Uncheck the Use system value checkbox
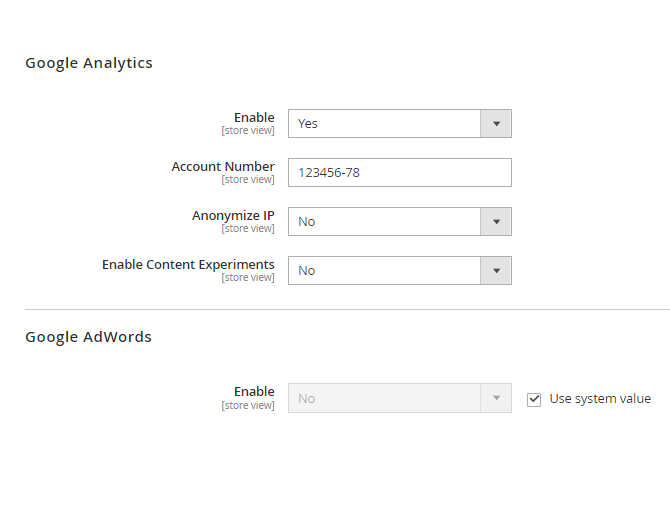670x505 pixels. (534, 399)
